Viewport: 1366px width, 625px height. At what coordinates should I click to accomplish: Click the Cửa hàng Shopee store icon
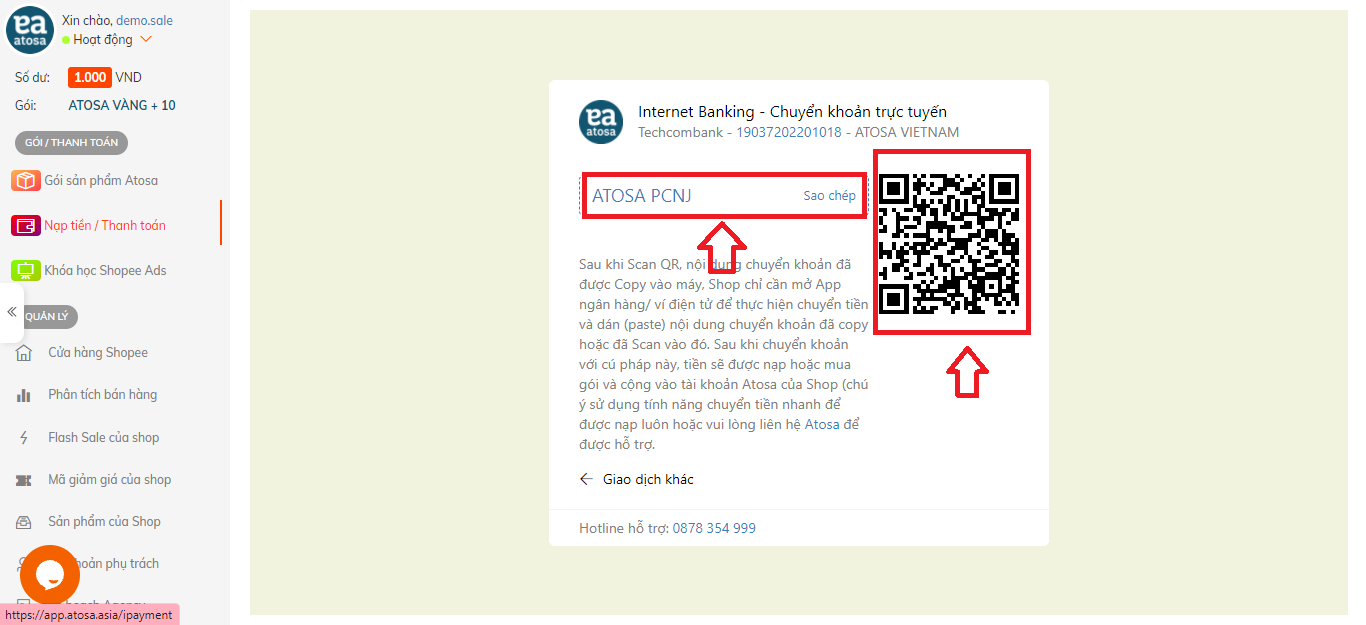[x=25, y=352]
